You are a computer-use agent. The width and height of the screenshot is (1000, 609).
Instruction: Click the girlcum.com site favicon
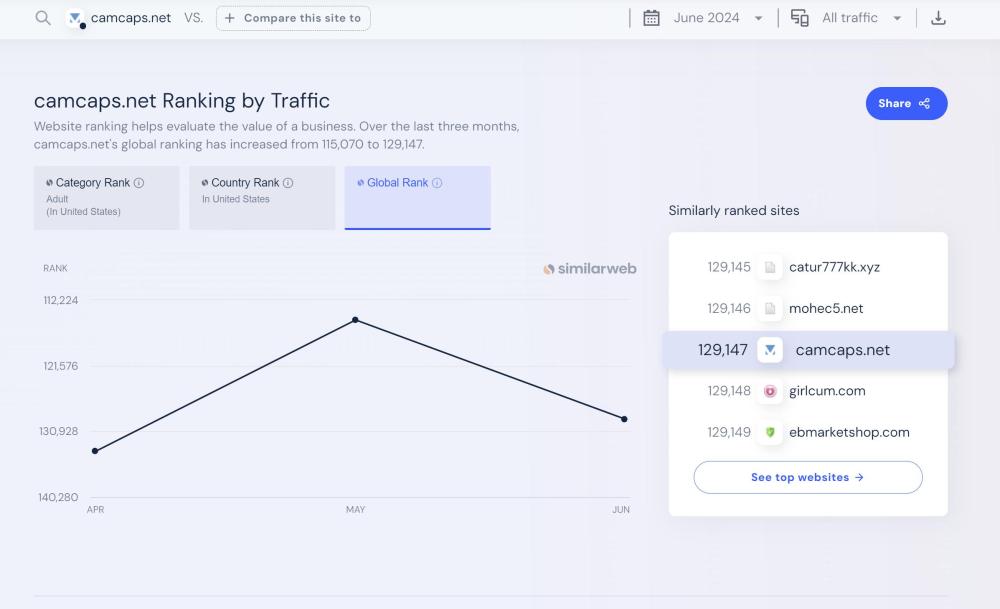[770, 391]
